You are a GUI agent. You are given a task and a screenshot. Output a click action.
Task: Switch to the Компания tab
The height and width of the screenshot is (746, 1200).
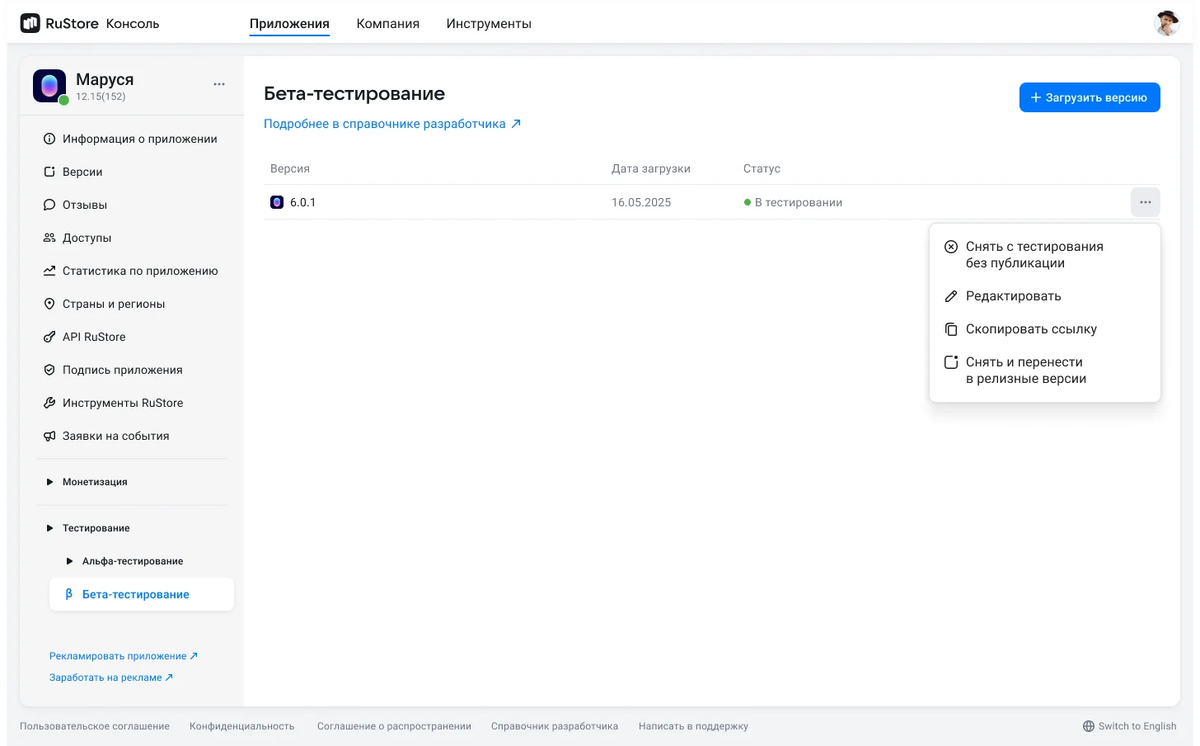388,23
